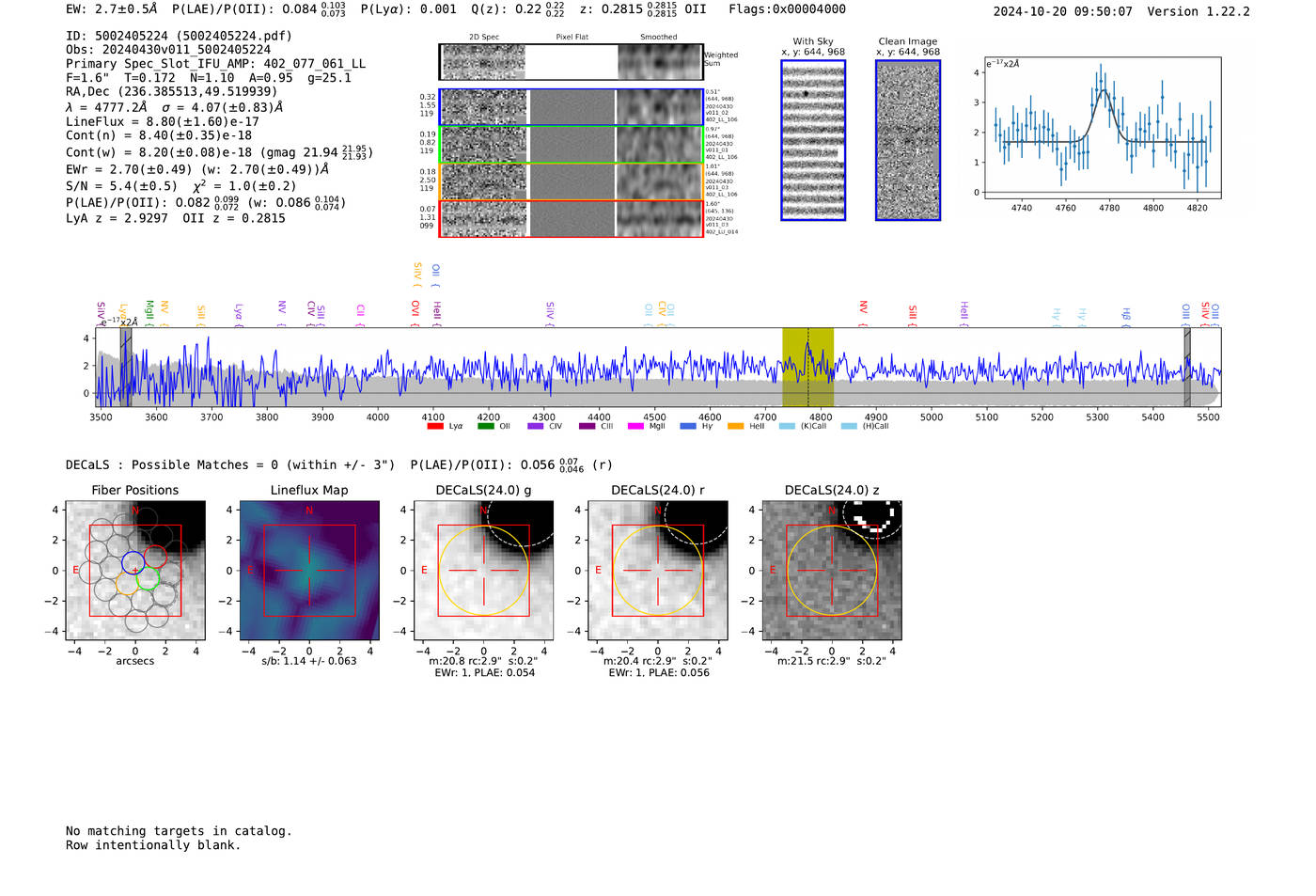Click the gray hatched band near 5460
Image resolution: width=1316 pixels, height=896 pixels.
tap(1187, 367)
